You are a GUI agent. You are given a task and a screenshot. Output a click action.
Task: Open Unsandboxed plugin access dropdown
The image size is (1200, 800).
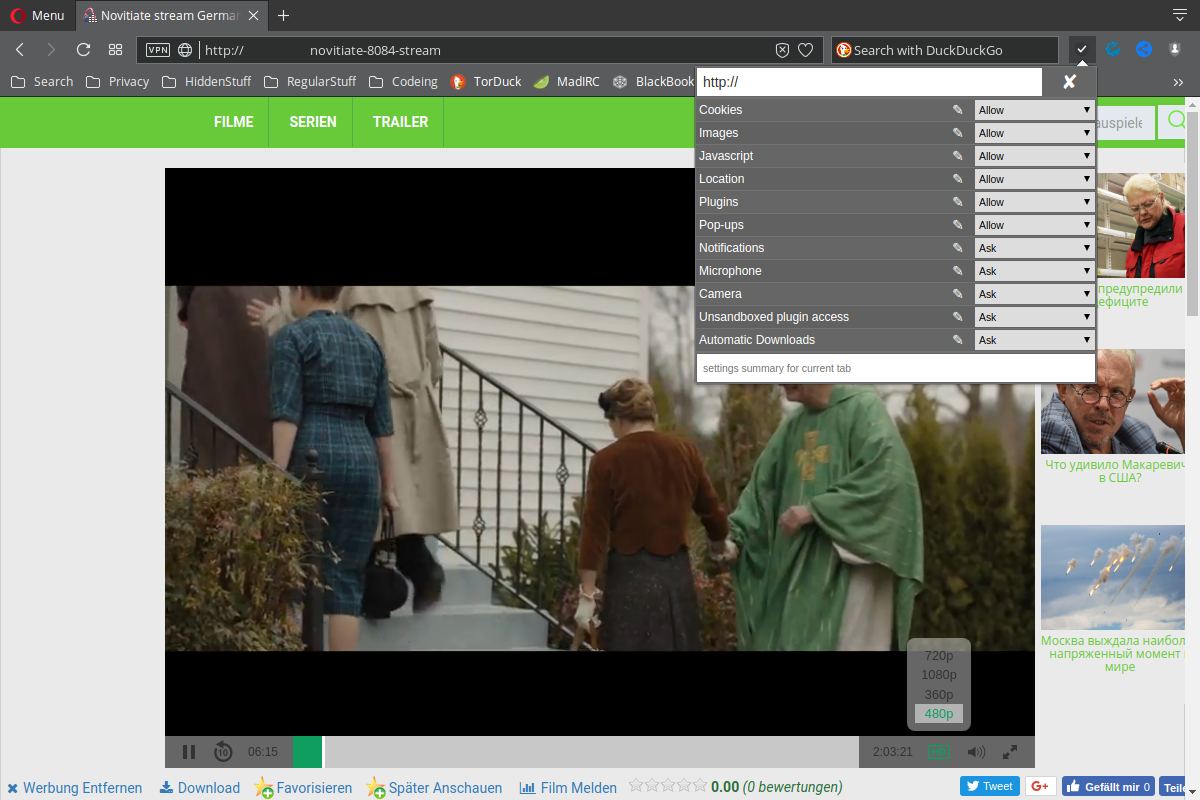pos(1035,317)
